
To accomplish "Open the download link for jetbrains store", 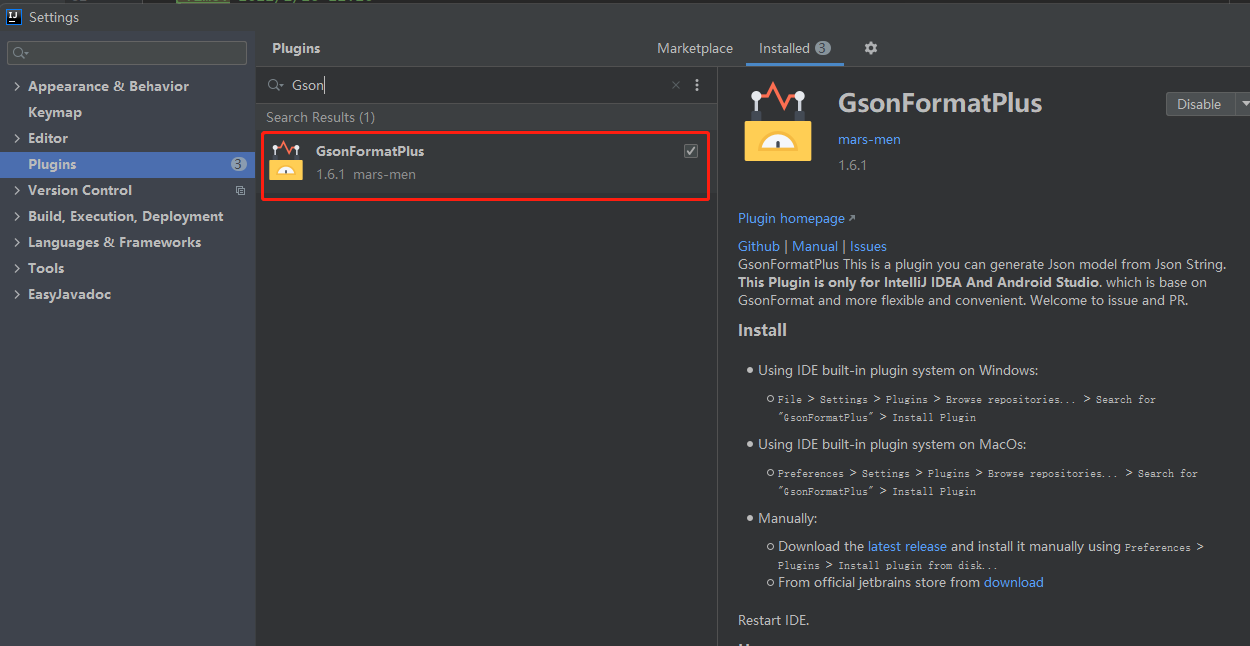I will point(1013,582).
